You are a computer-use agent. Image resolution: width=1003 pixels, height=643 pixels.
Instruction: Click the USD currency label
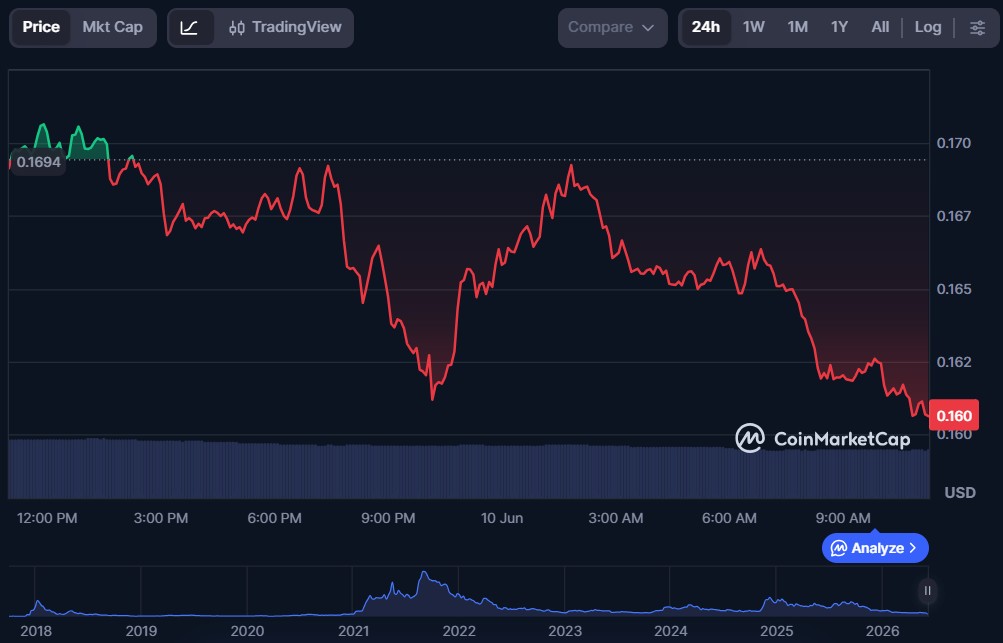click(x=960, y=493)
